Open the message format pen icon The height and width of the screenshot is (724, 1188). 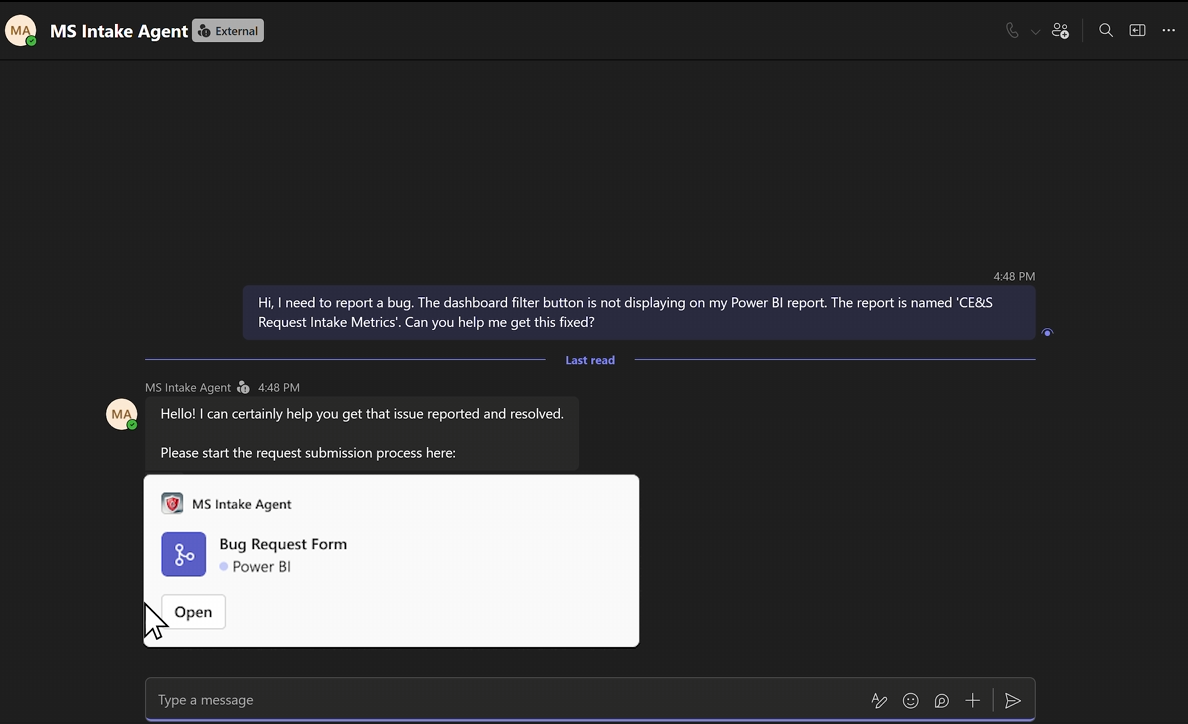click(x=879, y=701)
